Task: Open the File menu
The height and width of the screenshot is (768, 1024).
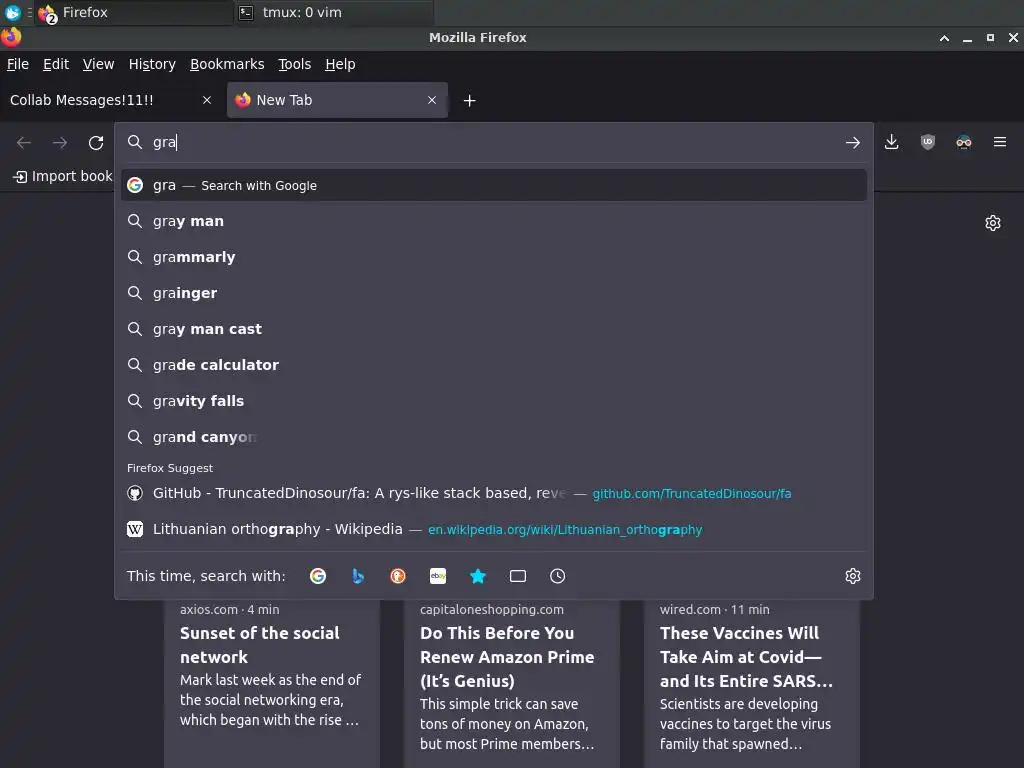Action: pos(18,64)
